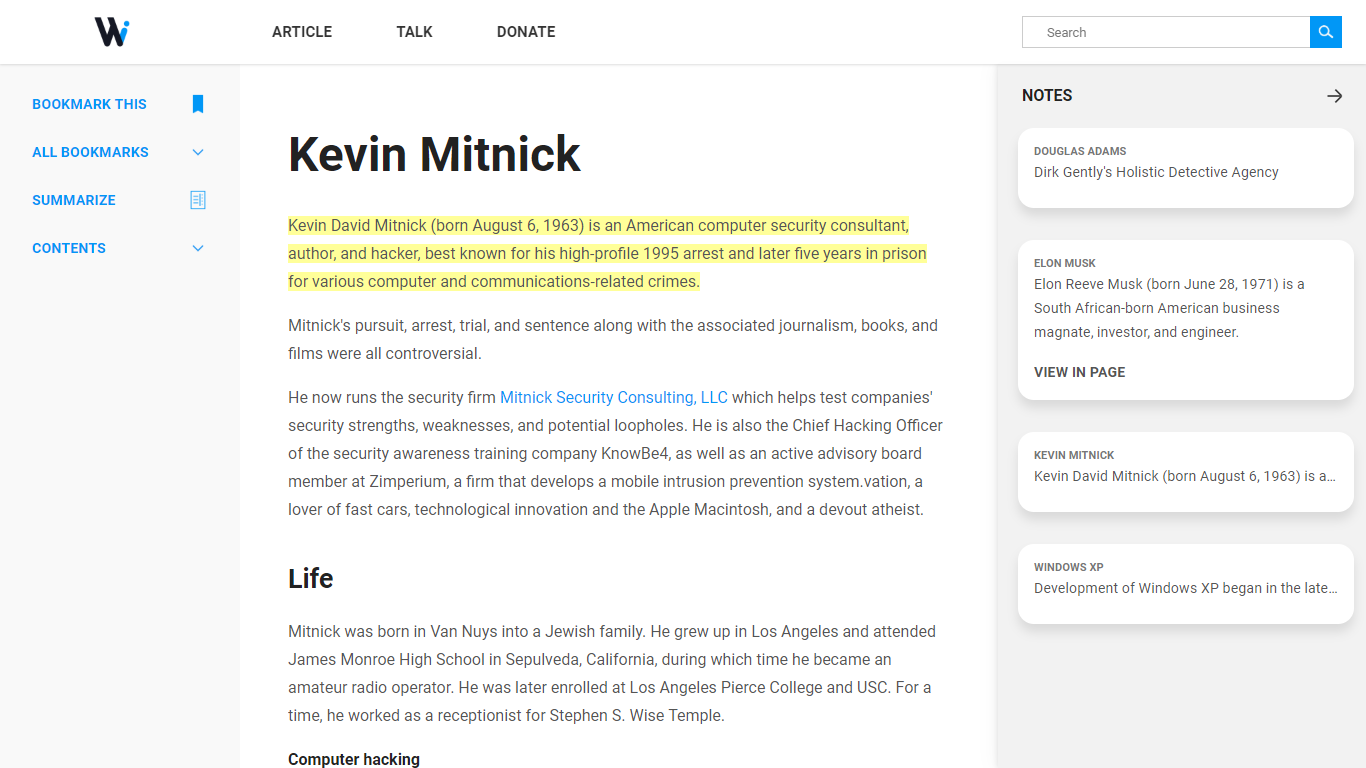Expand the Kevin Mitnick note card
The width and height of the screenshot is (1366, 768).
(x=1186, y=472)
